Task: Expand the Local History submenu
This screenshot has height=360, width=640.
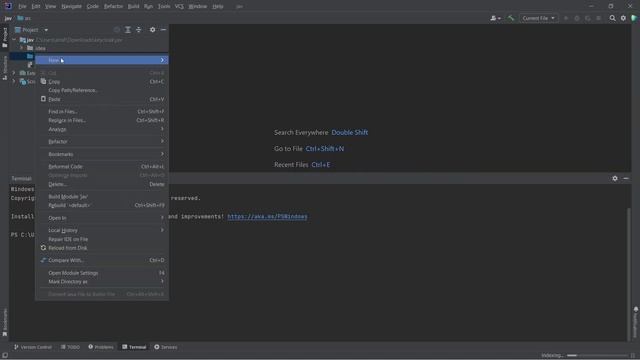Action: point(102,230)
